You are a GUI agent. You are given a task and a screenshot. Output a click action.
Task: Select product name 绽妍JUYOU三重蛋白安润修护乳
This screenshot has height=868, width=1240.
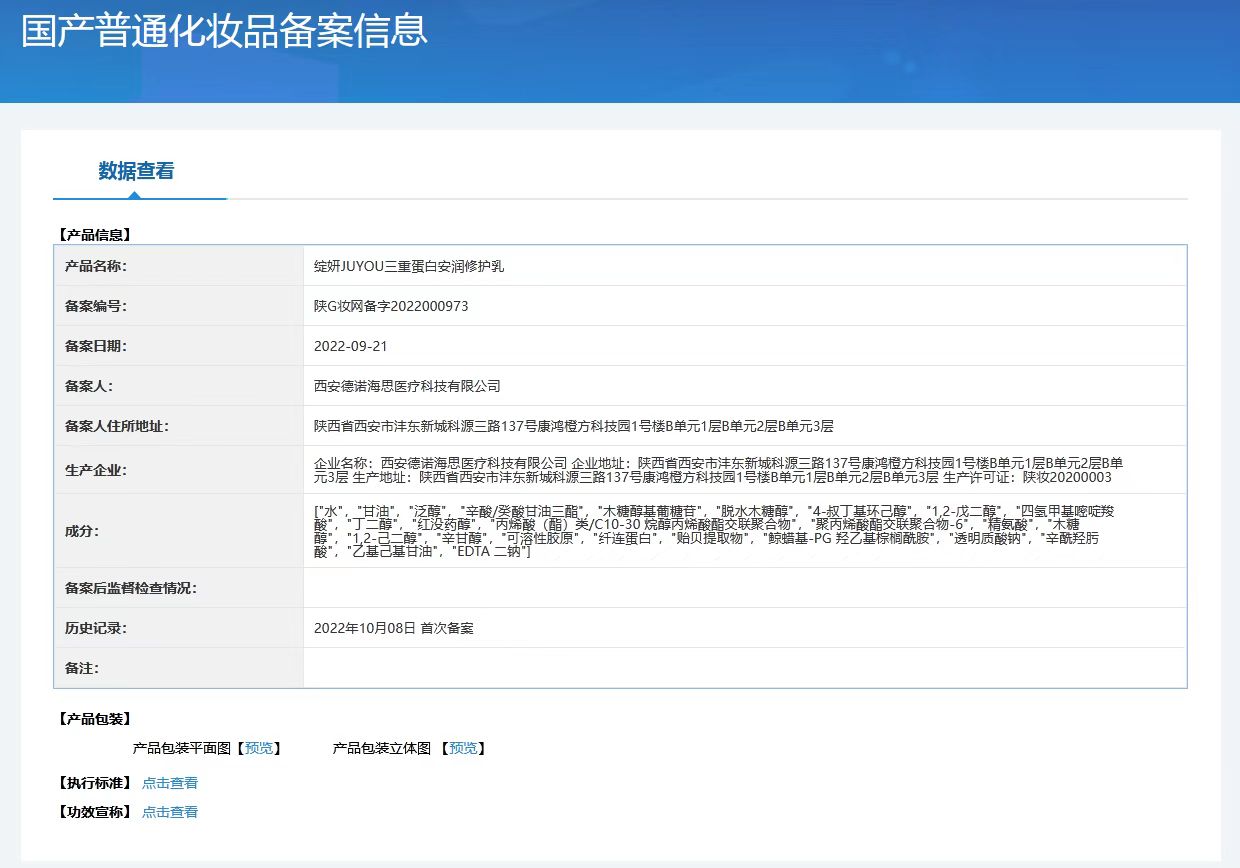pos(416,266)
